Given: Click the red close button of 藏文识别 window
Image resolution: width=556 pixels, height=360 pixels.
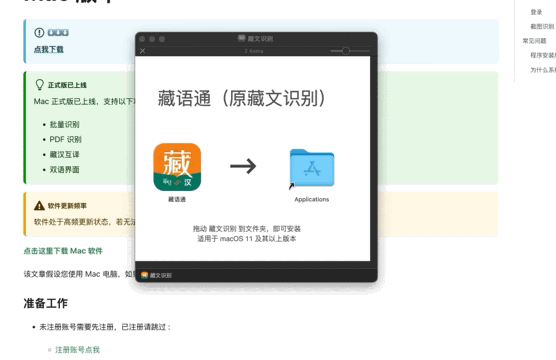Looking at the screenshot, I should pos(142,39).
